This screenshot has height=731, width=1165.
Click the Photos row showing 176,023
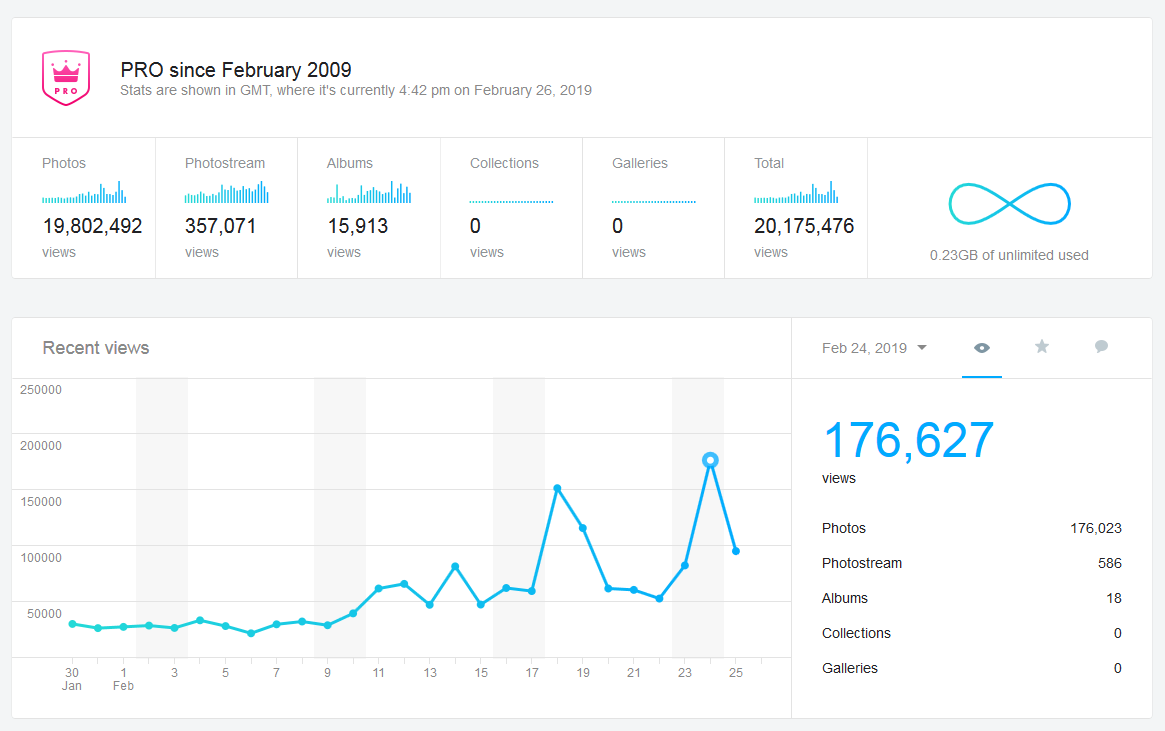(x=971, y=528)
